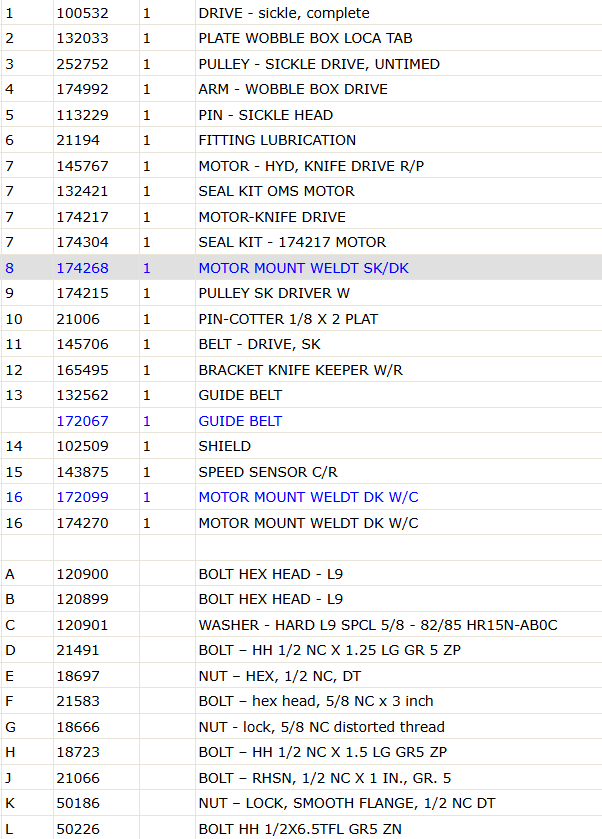Click part number 120900 bolt
This screenshot has height=839, width=602.
(82, 574)
